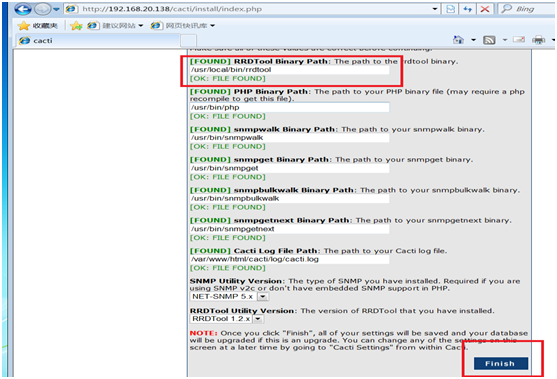Click the Add to Favorites bar star icon
This screenshot has height=379, width=557.
click(x=76, y=26)
